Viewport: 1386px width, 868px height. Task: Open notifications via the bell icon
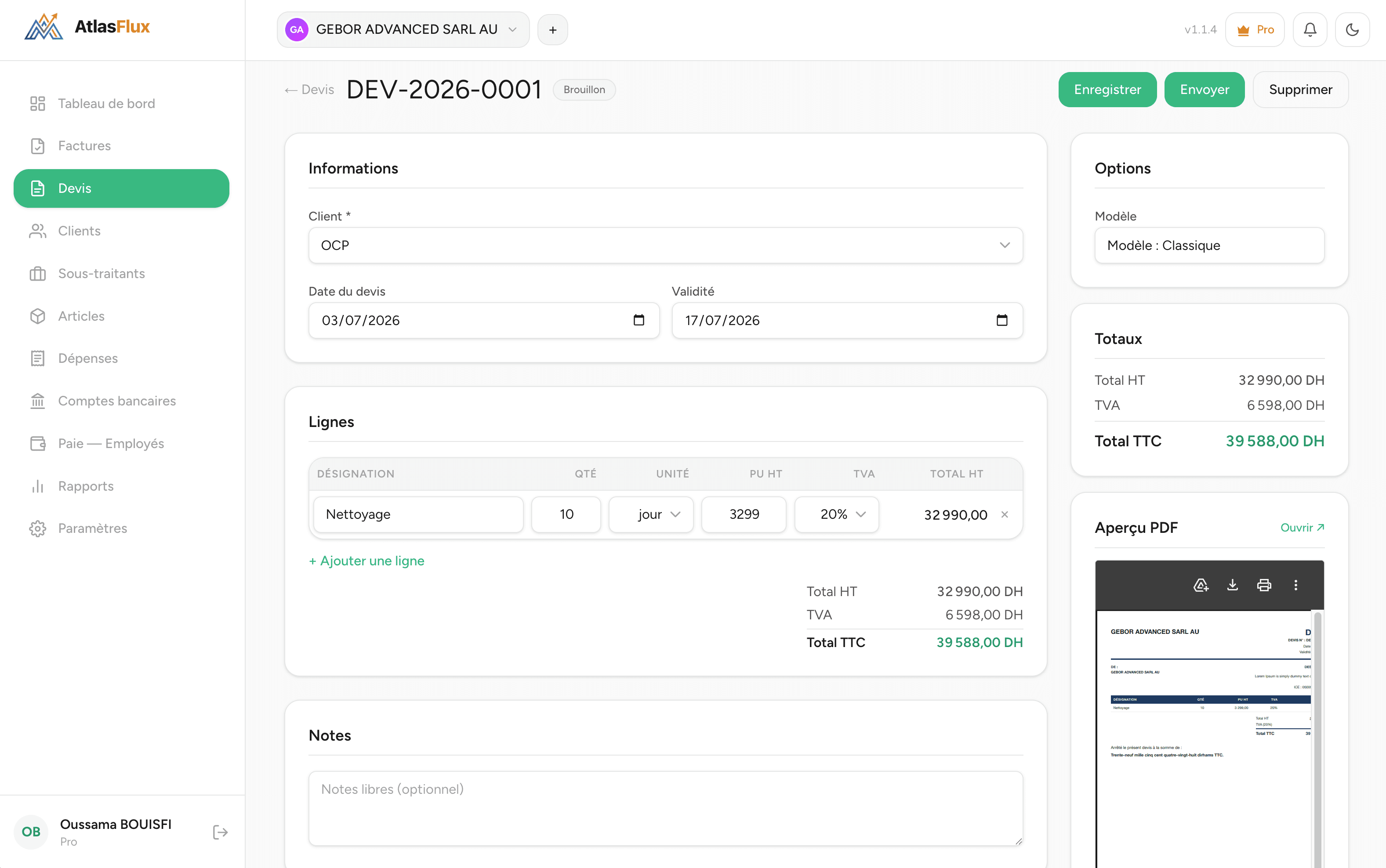coord(1310,30)
